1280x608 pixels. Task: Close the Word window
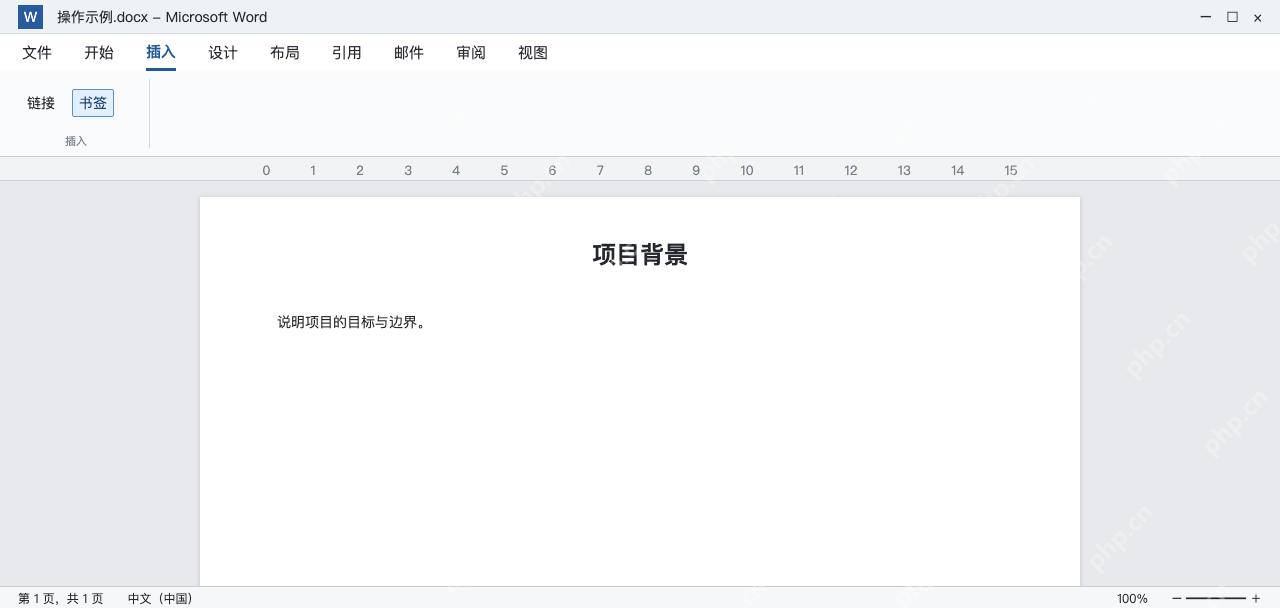tap(1258, 17)
